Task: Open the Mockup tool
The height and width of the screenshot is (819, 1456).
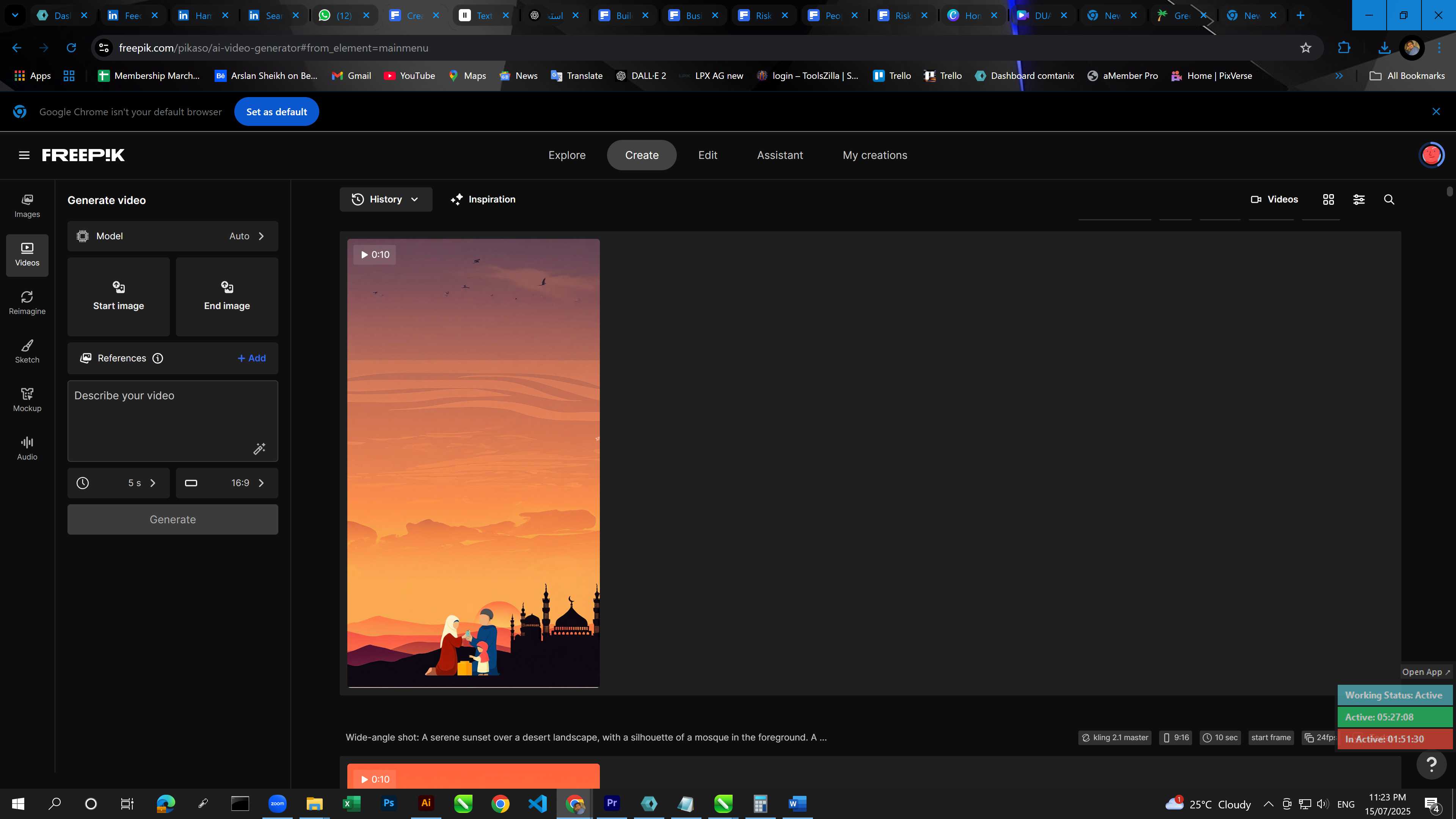Action: (27, 400)
